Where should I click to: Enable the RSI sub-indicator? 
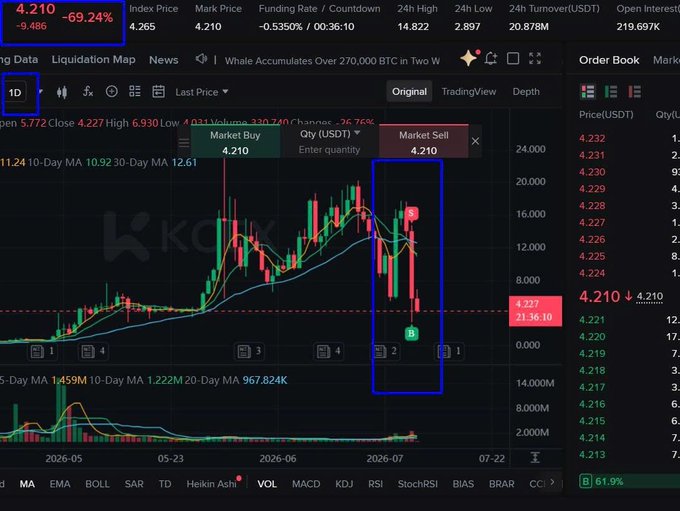tap(376, 484)
